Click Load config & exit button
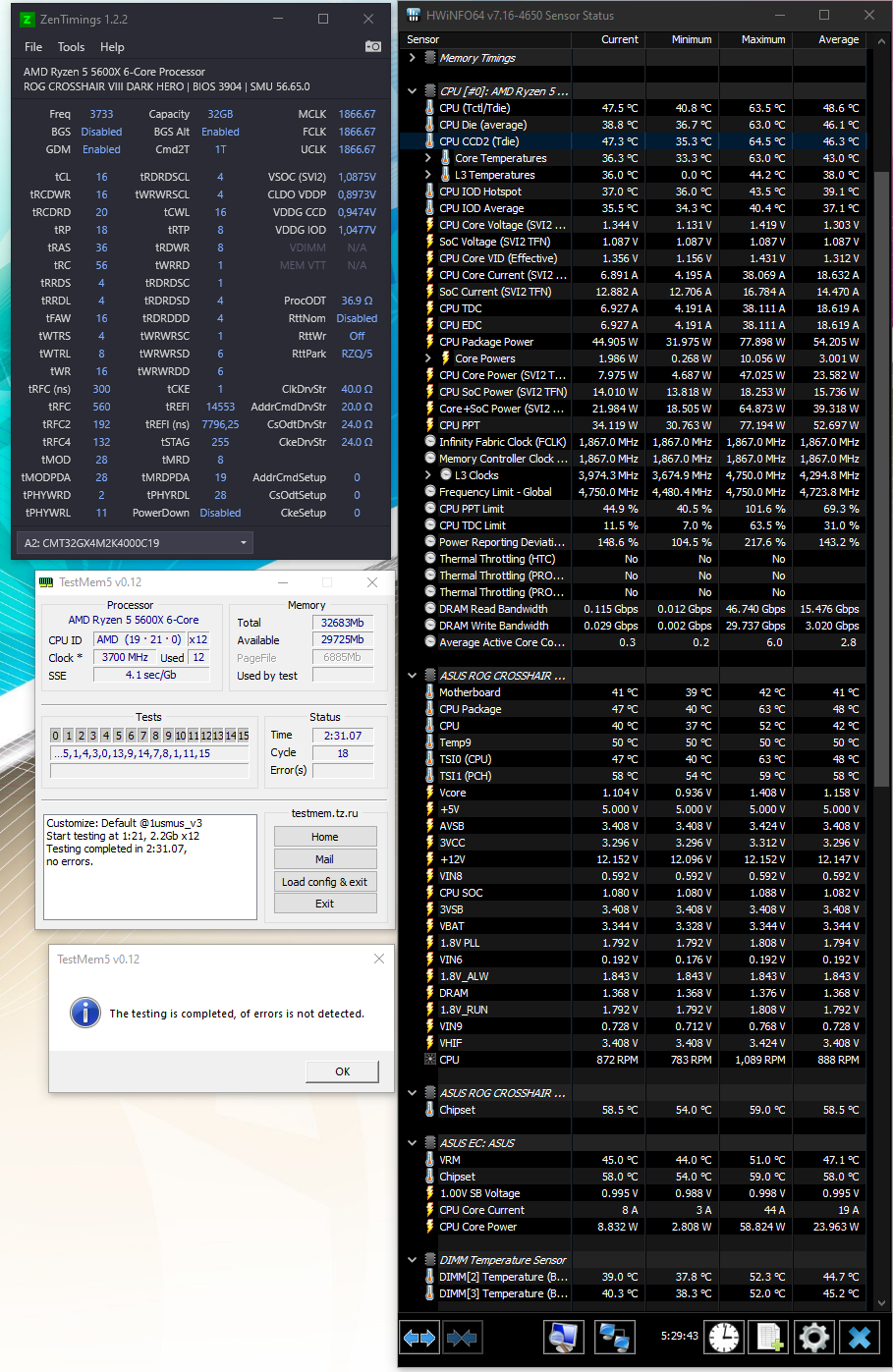This screenshot has width=893, height=1372. tap(325, 882)
